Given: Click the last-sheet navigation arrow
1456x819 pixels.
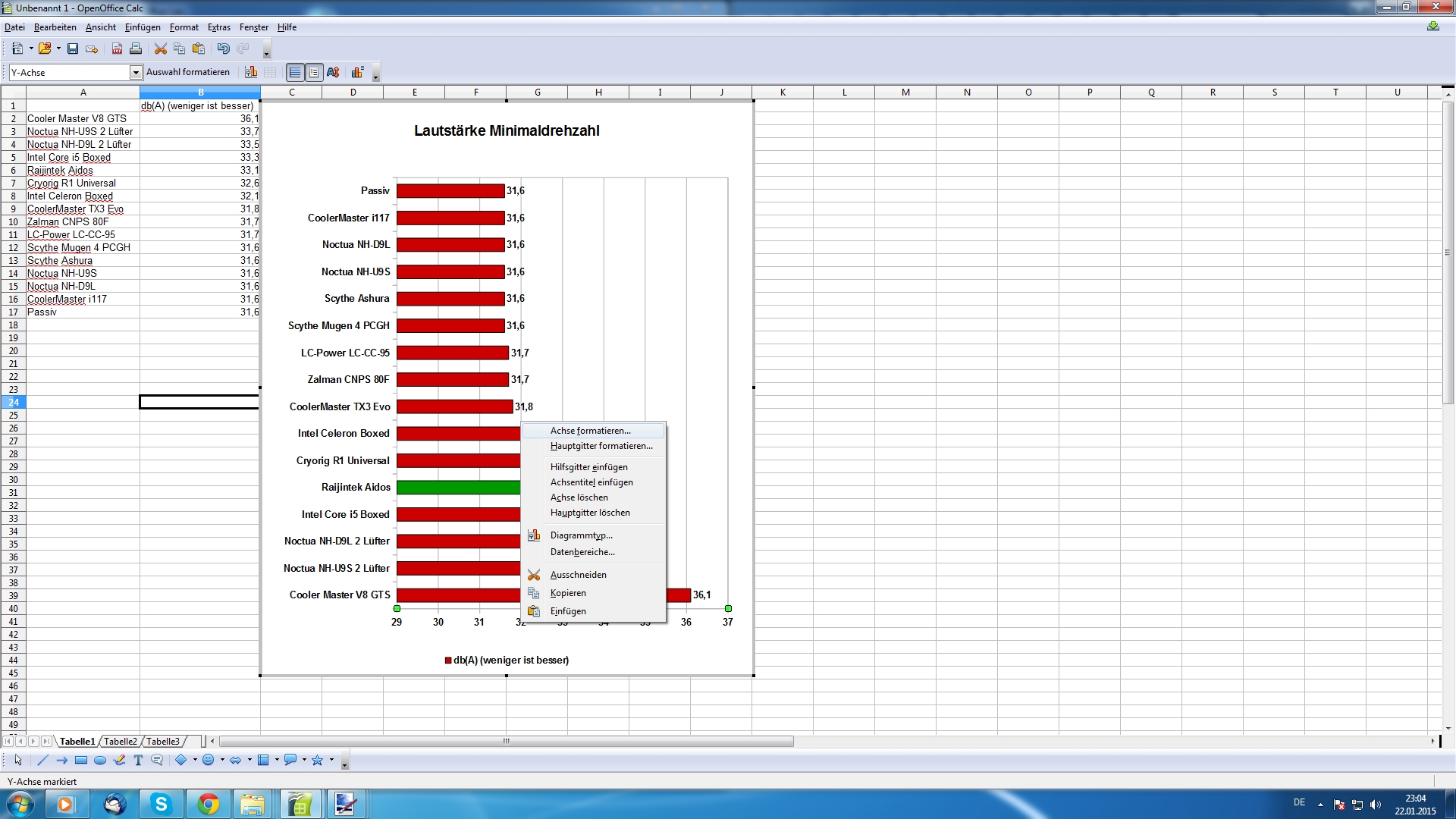Looking at the screenshot, I should pyautogui.click(x=46, y=742).
